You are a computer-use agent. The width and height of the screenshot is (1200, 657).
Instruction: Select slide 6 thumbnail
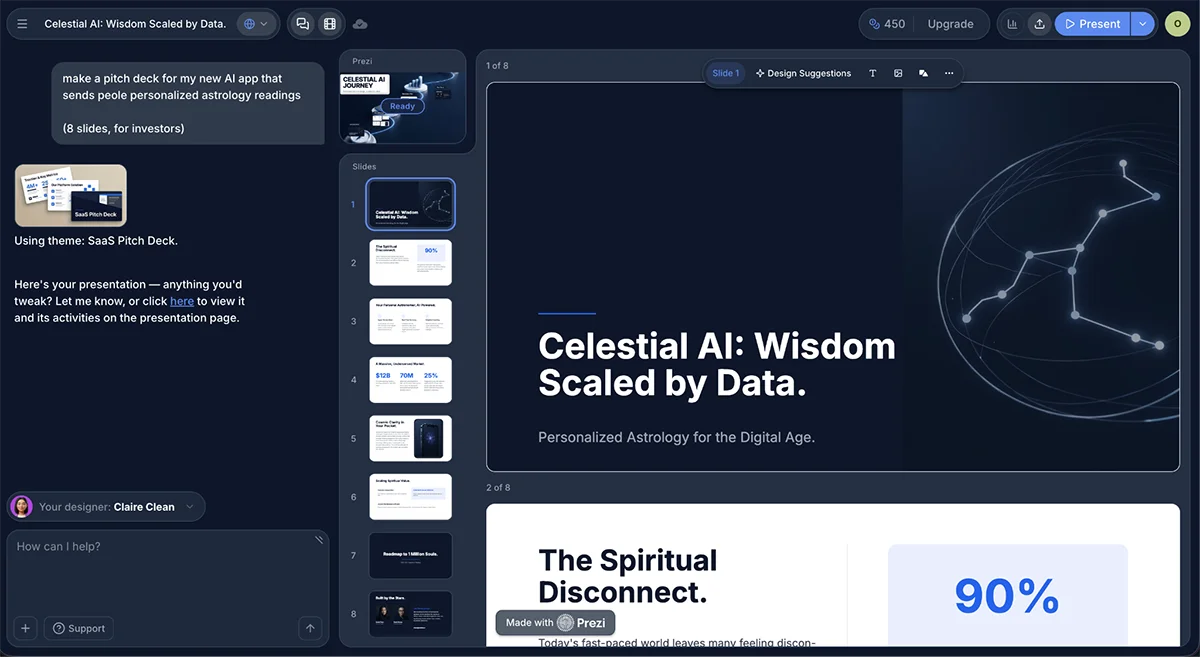click(411, 497)
